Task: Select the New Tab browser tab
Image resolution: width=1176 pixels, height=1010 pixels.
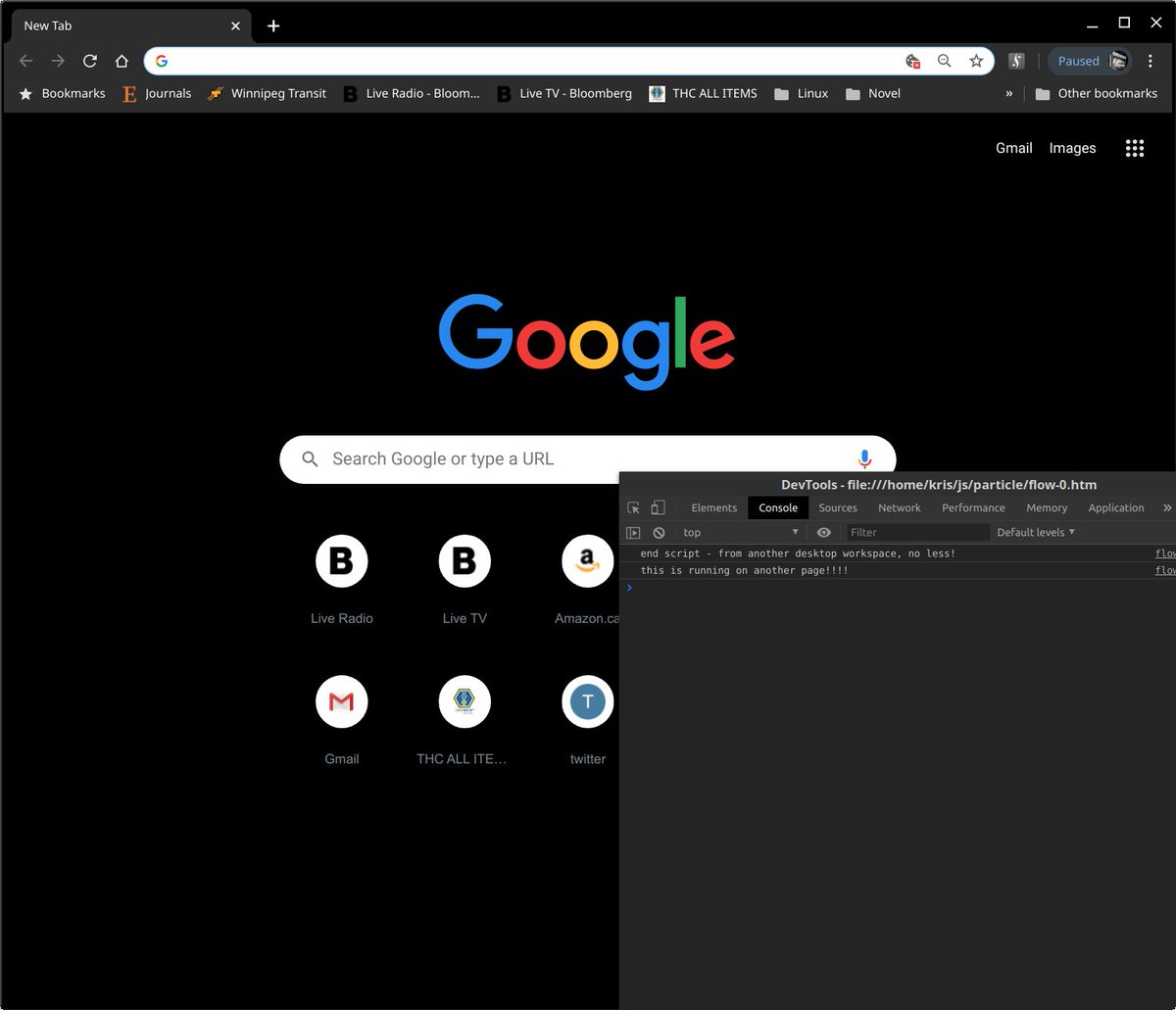Action: pos(130,25)
